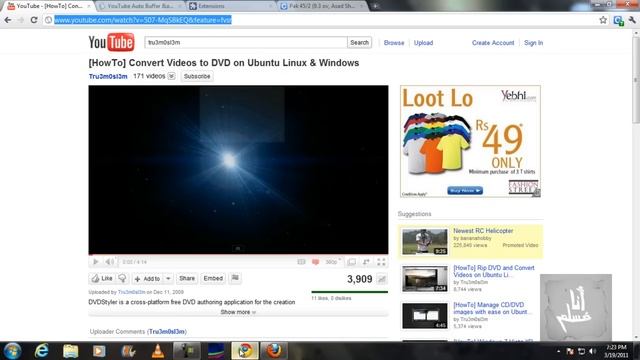This screenshot has width=640, height=360.
Task: Click uploader Tru3m0sl3m link in description
Action: point(131,292)
